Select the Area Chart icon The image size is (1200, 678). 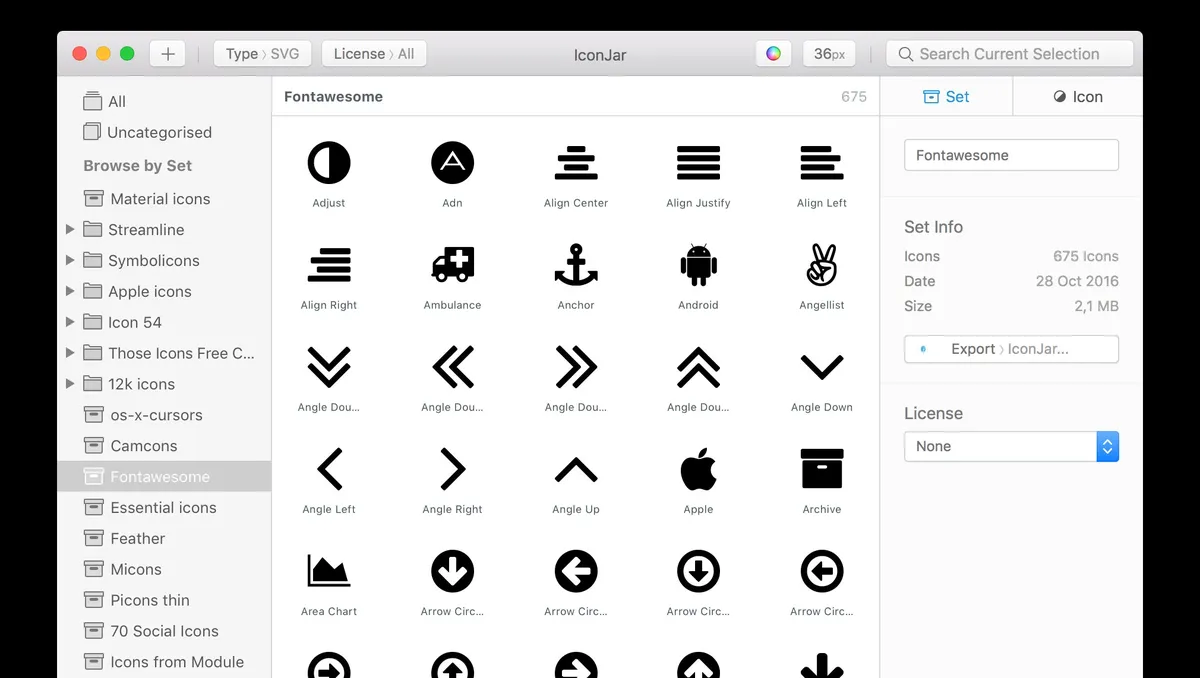[329, 571]
